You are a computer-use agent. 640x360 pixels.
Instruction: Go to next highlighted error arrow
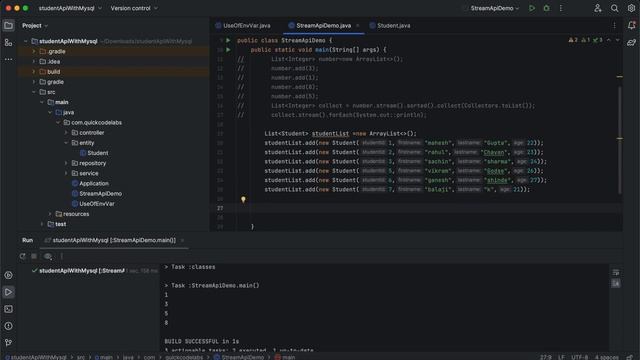[617, 40]
